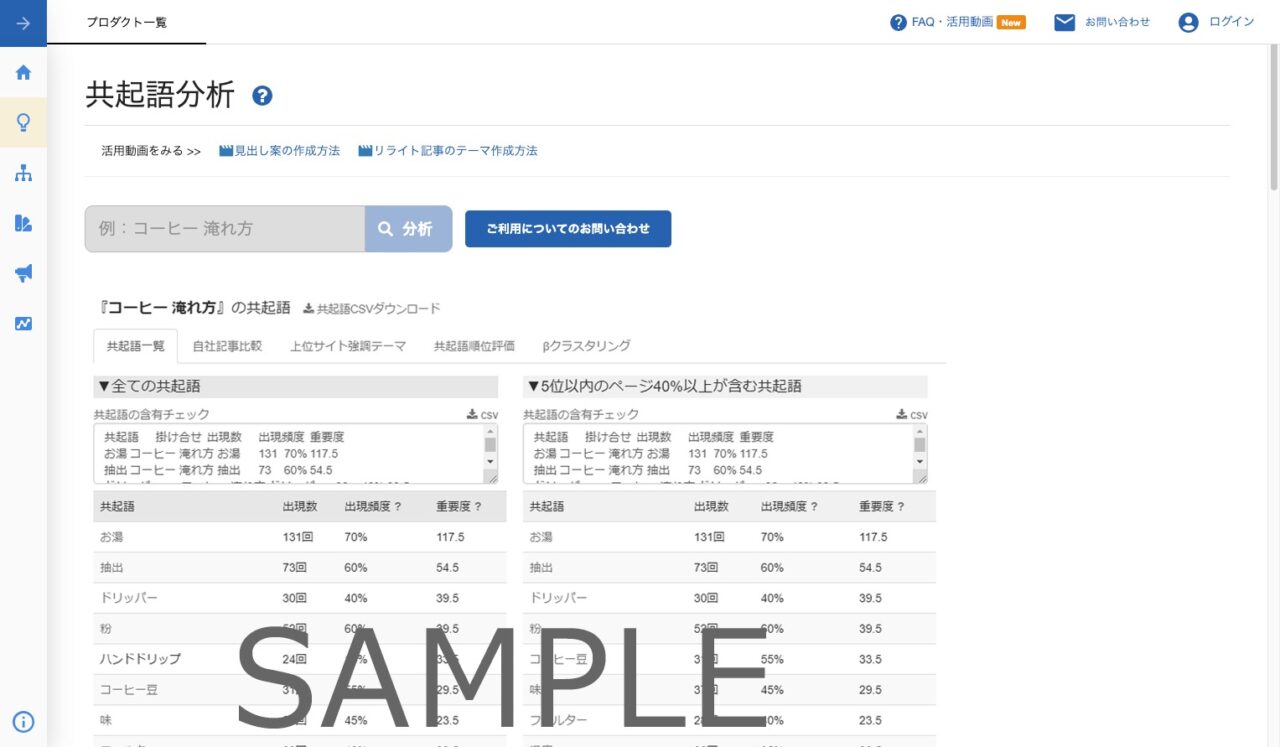Open the 共起語順位評価 tab
1280x747 pixels.
point(474,346)
